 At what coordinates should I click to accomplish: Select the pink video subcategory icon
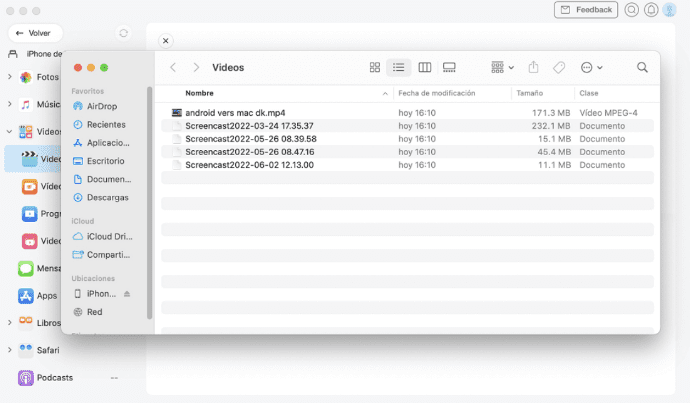point(29,241)
